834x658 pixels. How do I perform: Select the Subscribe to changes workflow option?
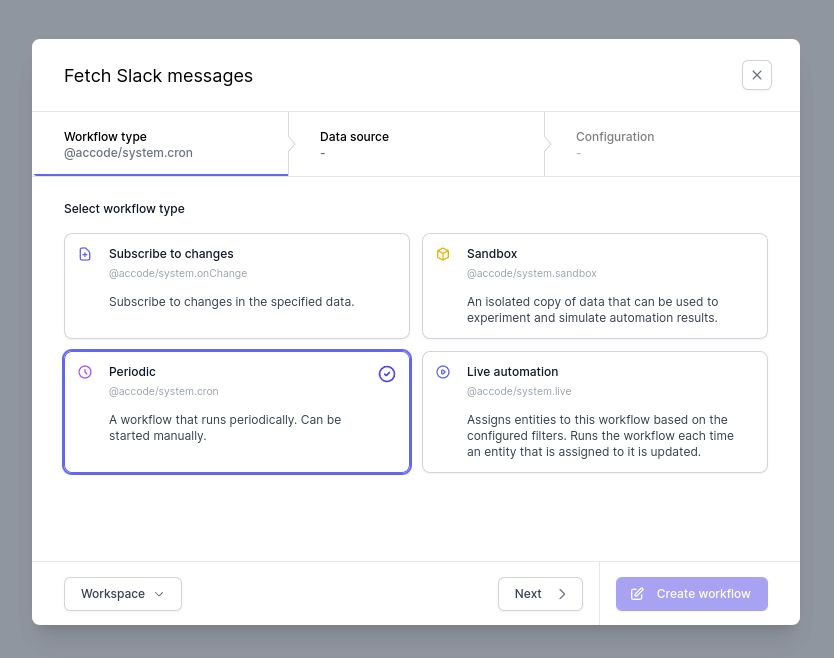click(x=237, y=286)
